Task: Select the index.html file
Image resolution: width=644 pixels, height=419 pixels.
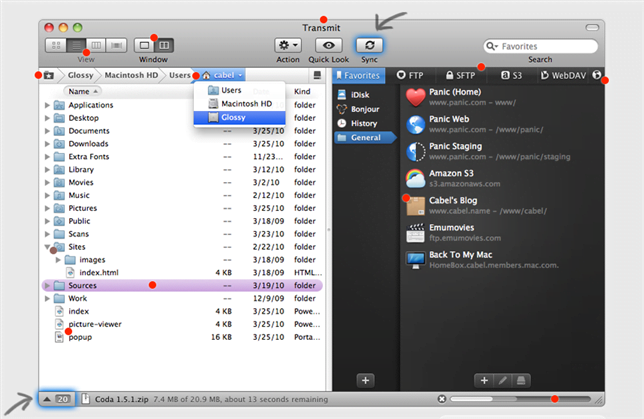Action: [182, 273]
